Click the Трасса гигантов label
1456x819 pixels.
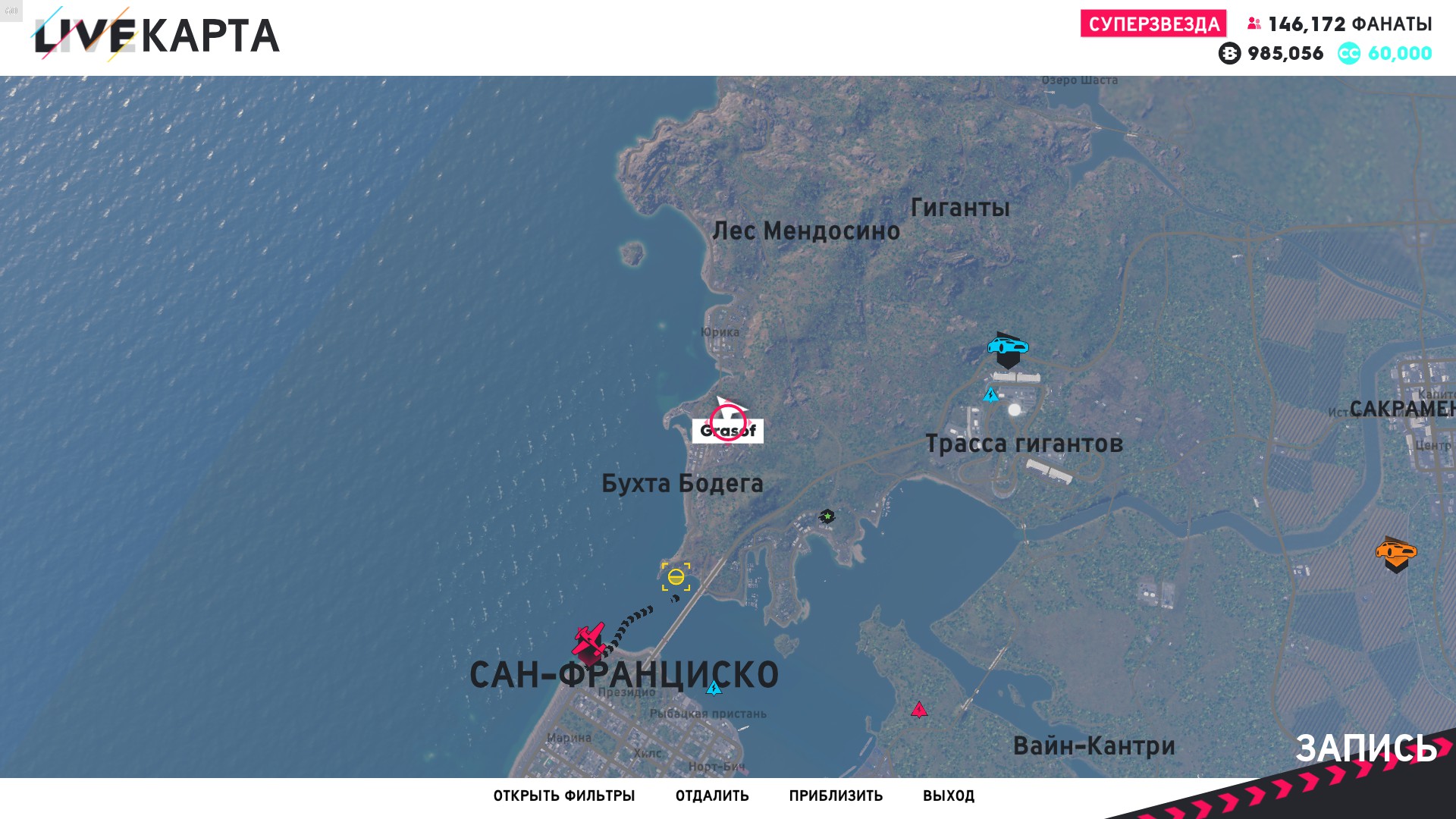click(x=1024, y=444)
